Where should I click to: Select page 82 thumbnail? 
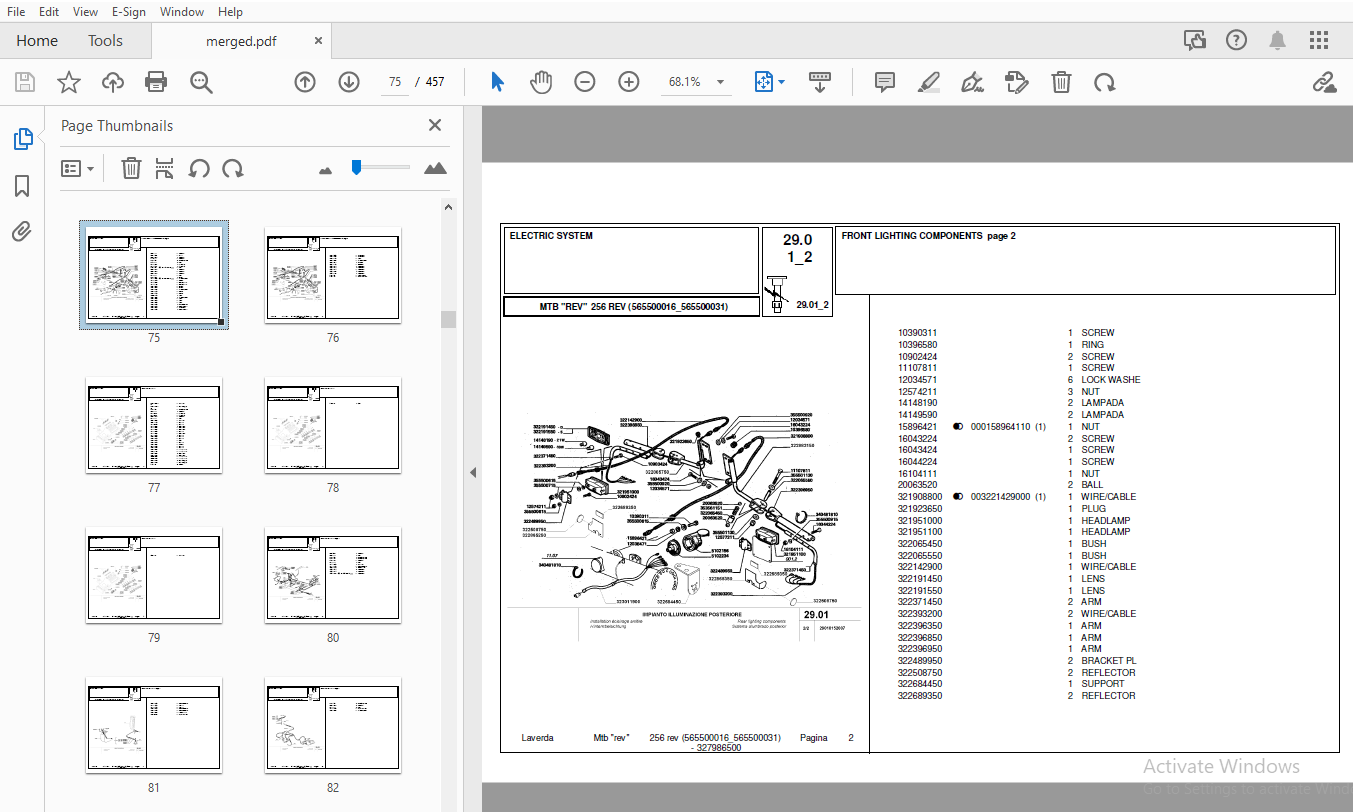pos(333,724)
